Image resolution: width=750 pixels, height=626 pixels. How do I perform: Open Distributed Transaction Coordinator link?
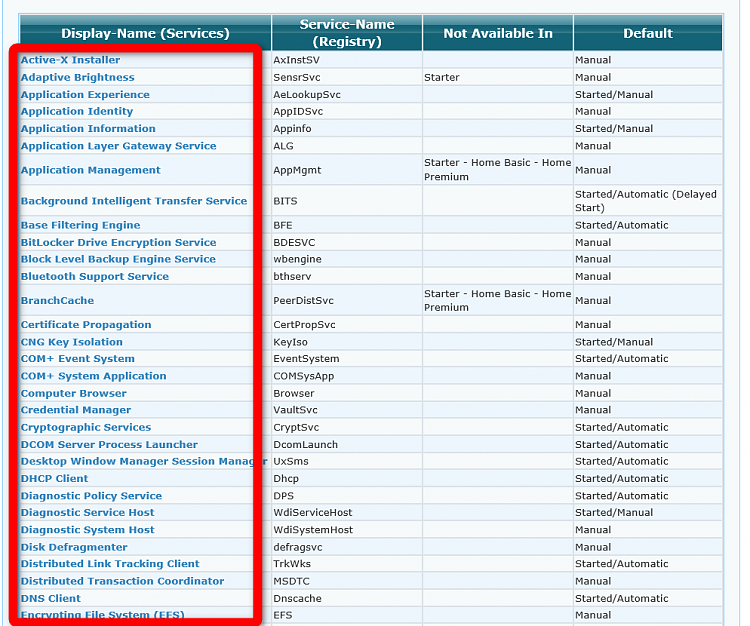[122, 580]
